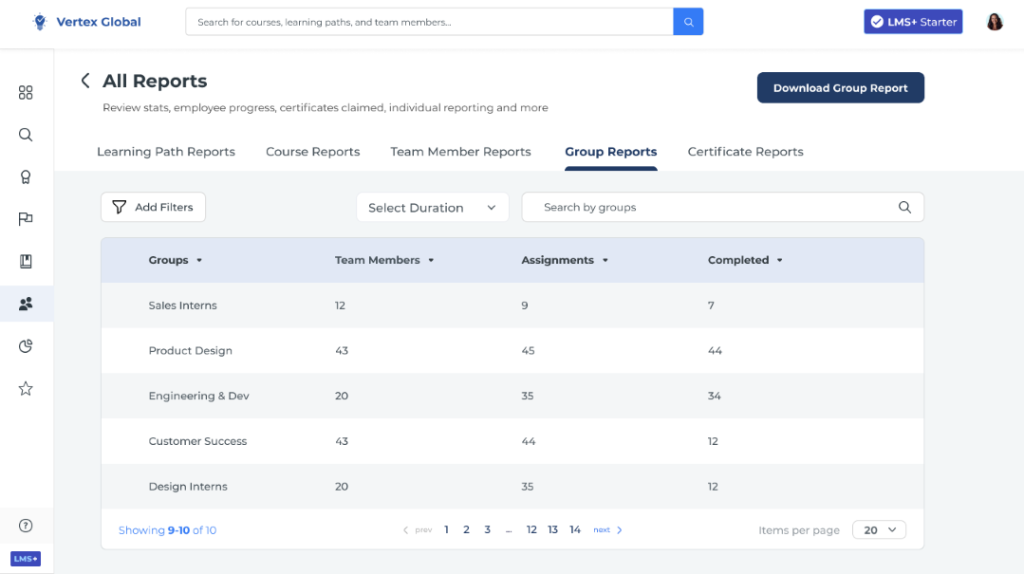This screenshot has height=574, width=1024.
Task: Click the star favorites sidebar icon
Action: click(x=26, y=388)
